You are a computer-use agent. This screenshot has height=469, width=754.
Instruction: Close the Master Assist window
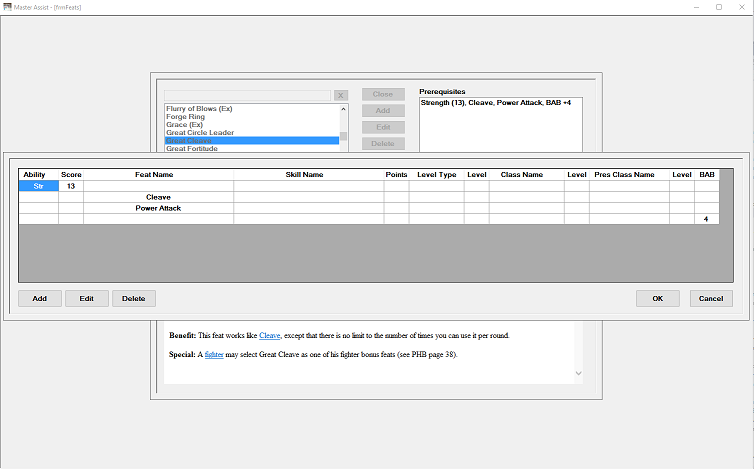742,7
